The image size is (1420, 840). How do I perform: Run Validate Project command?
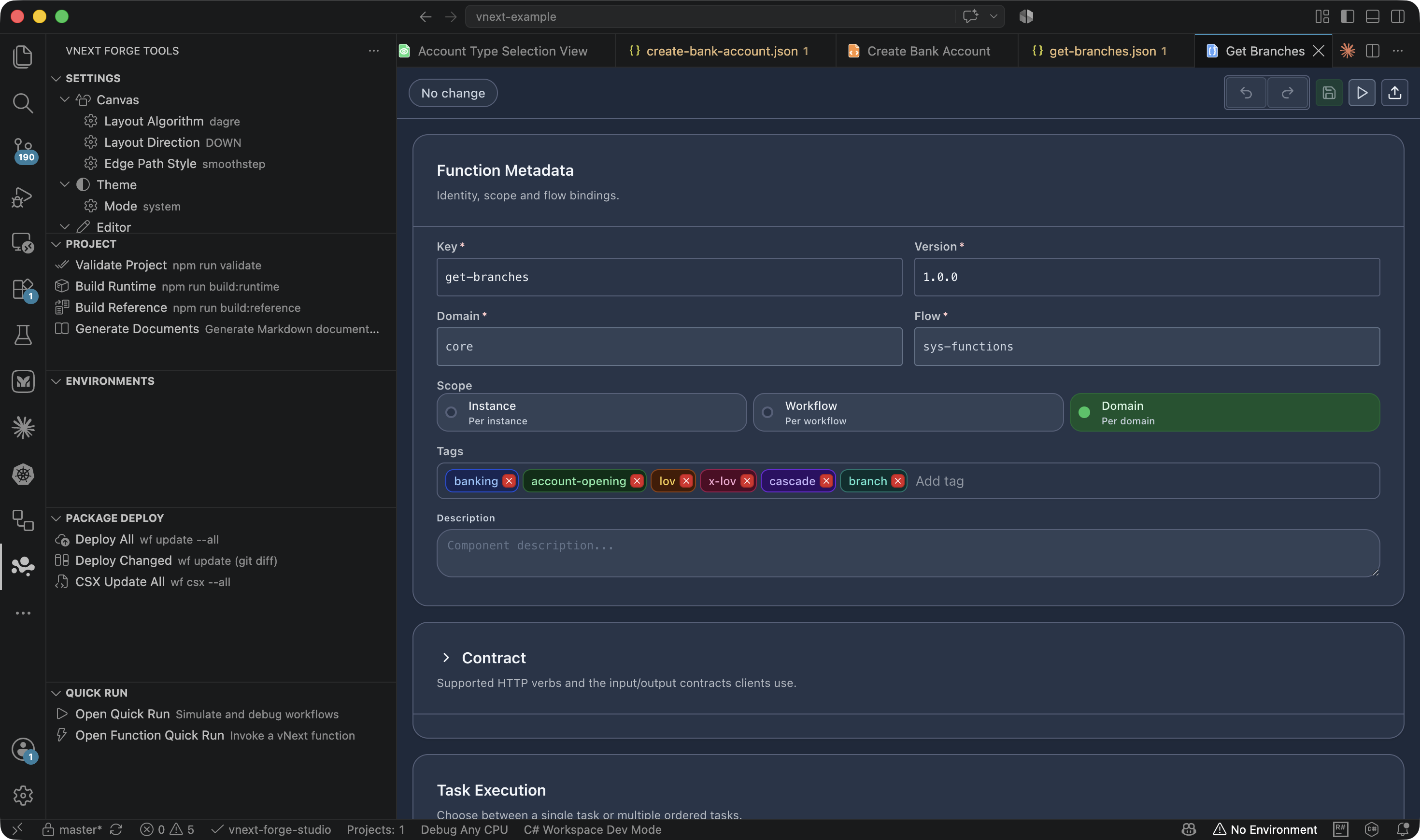pyautogui.click(x=221, y=265)
